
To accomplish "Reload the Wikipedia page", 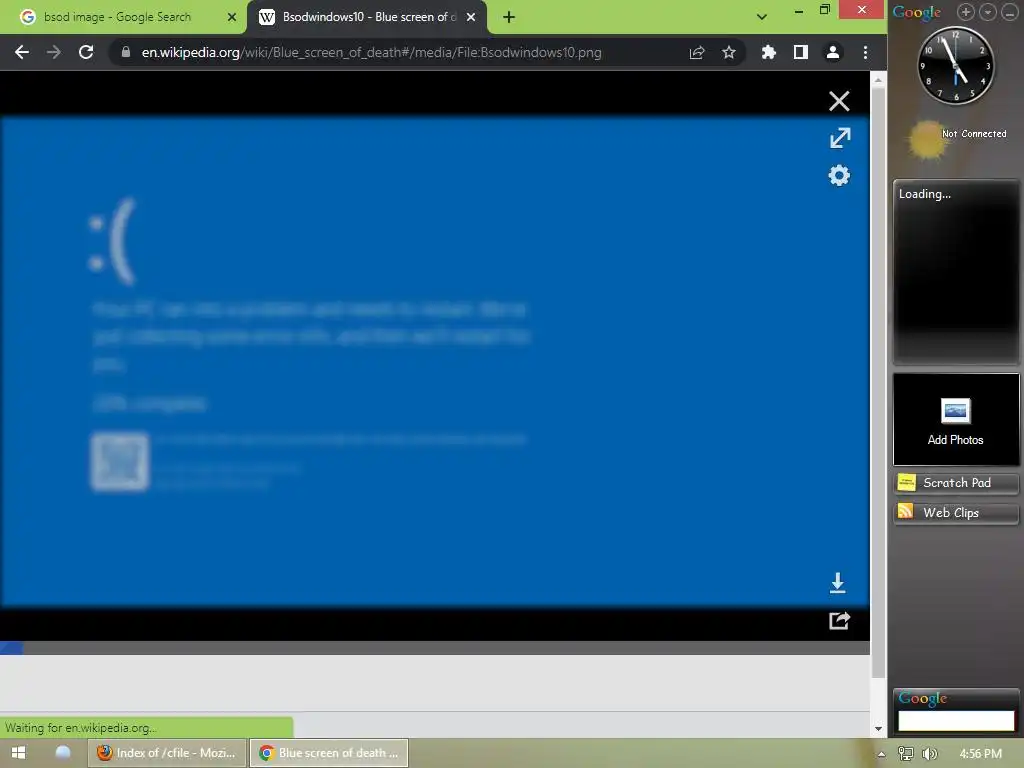I will pos(86,52).
